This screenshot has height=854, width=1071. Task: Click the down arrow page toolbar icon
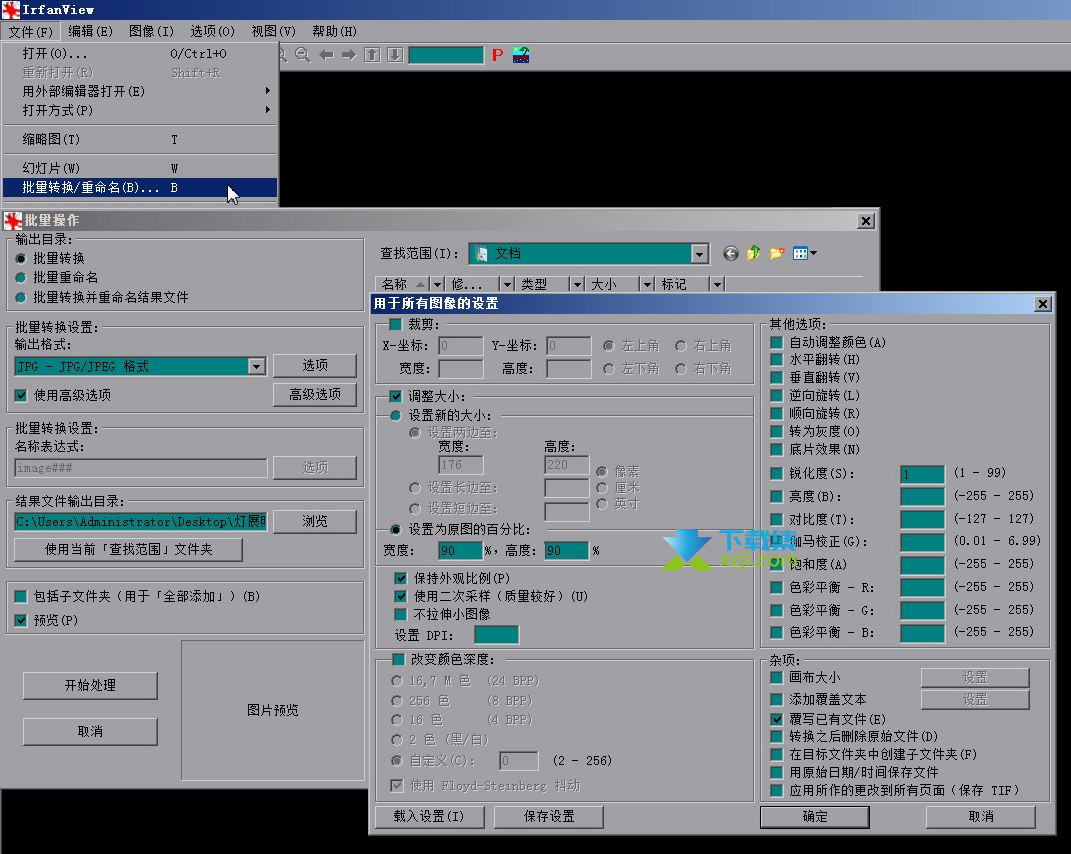(395, 55)
